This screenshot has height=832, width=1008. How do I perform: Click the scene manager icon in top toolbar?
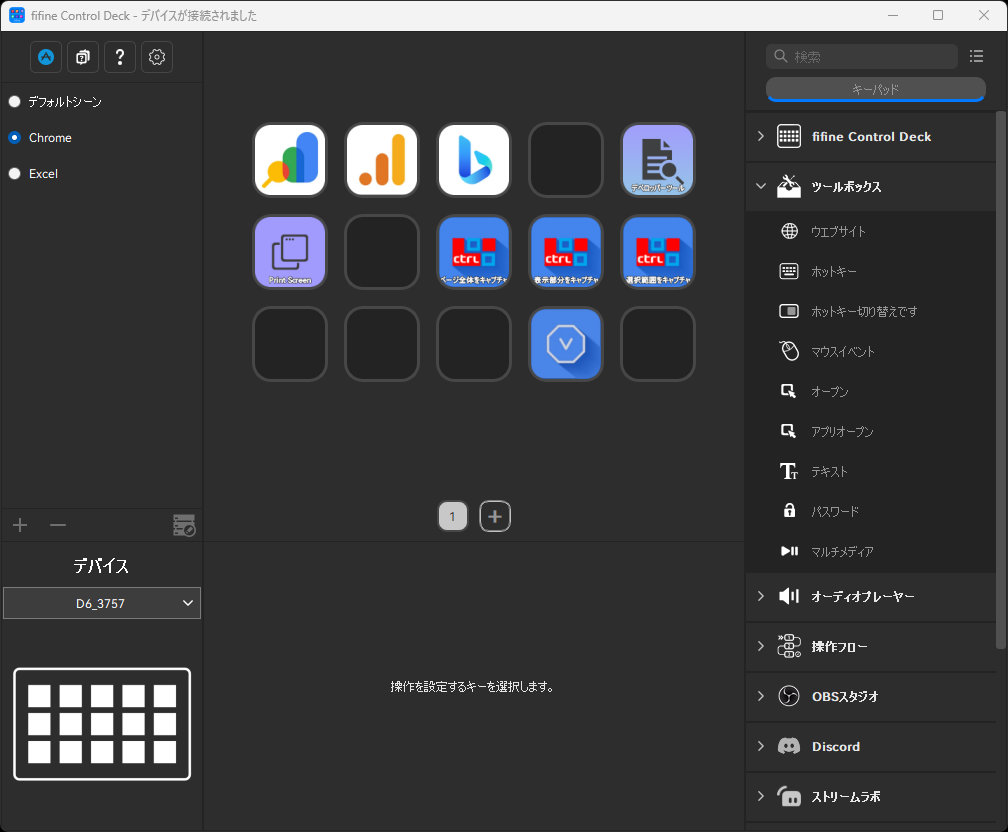coord(82,57)
